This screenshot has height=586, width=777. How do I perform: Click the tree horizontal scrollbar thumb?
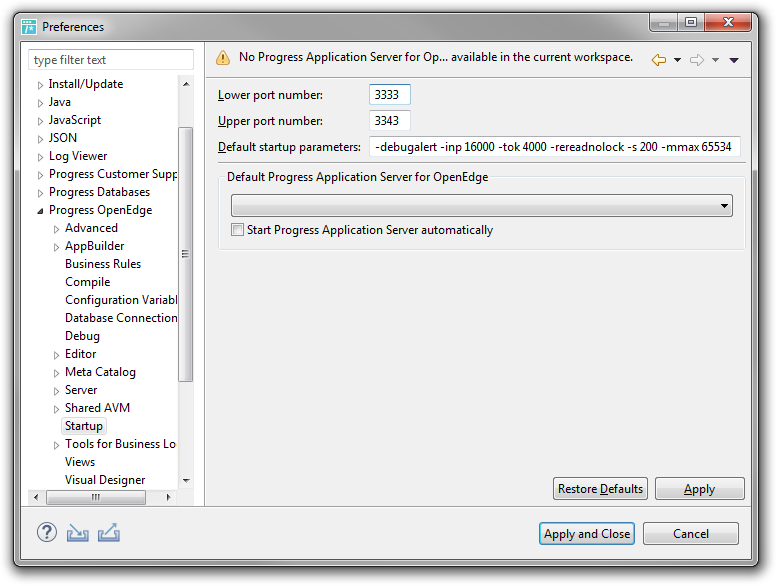96,497
